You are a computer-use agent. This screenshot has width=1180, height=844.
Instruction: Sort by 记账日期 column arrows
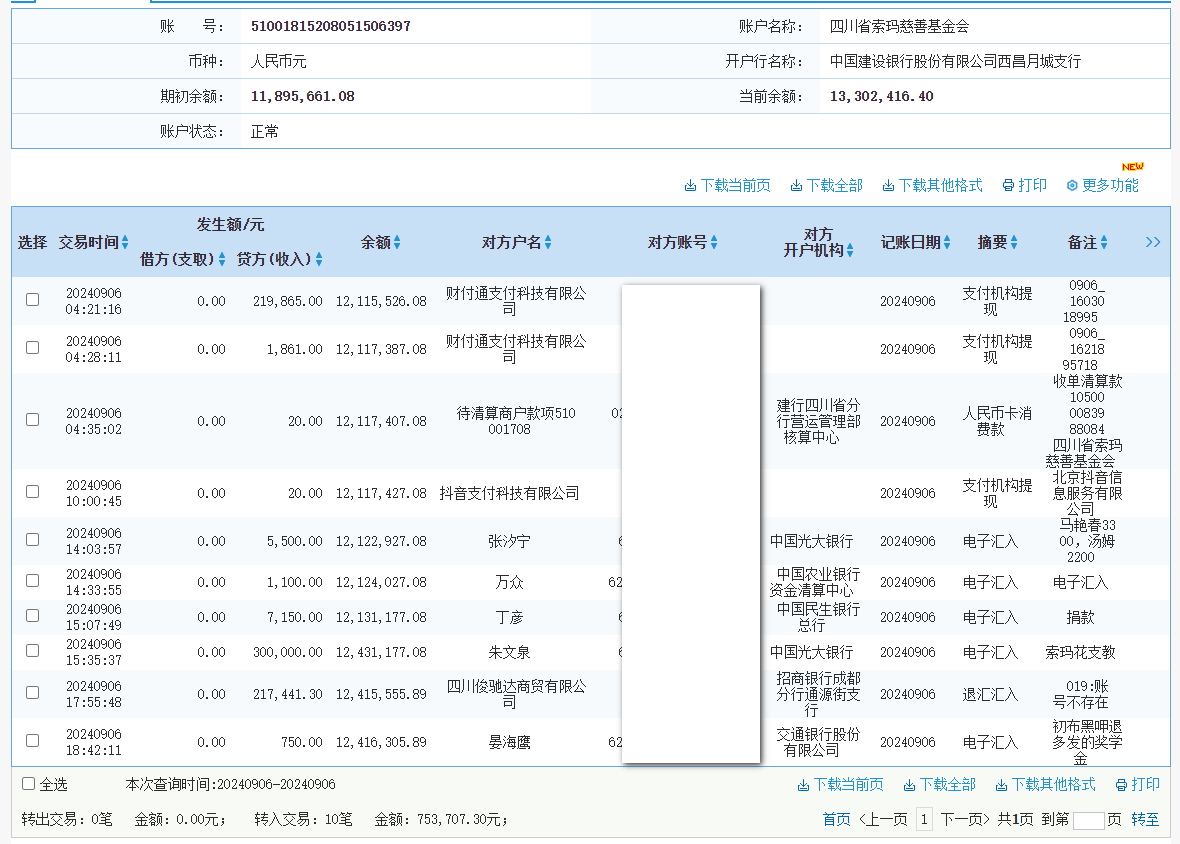(x=947, y=242)
